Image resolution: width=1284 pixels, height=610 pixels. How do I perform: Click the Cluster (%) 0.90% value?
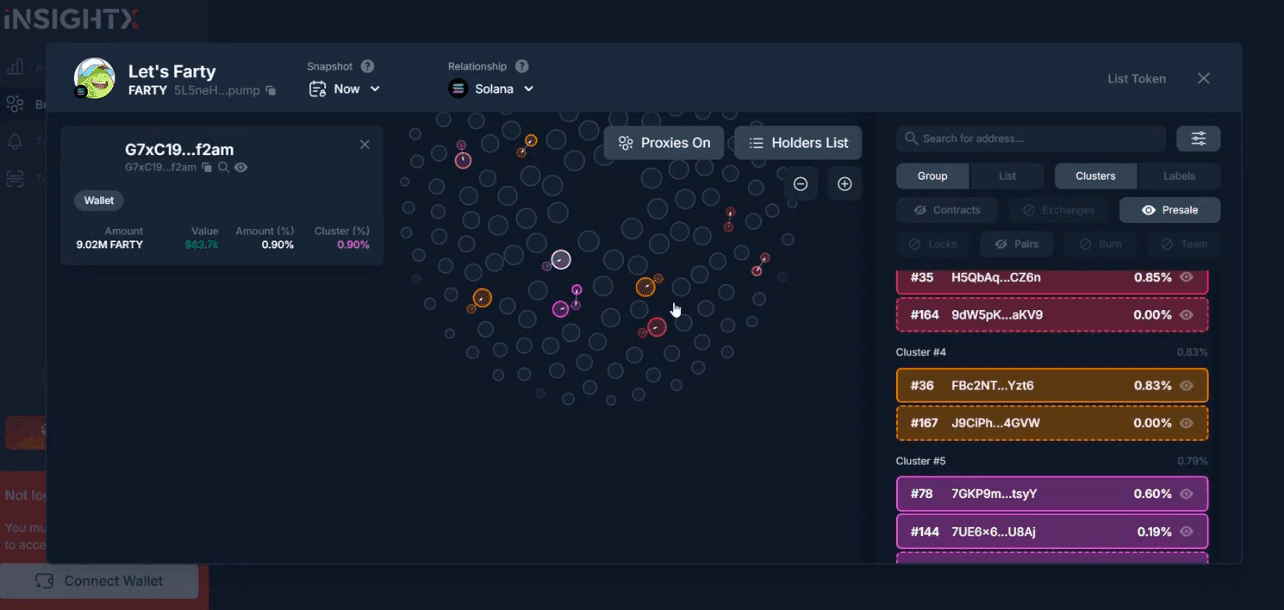point(353,245)
